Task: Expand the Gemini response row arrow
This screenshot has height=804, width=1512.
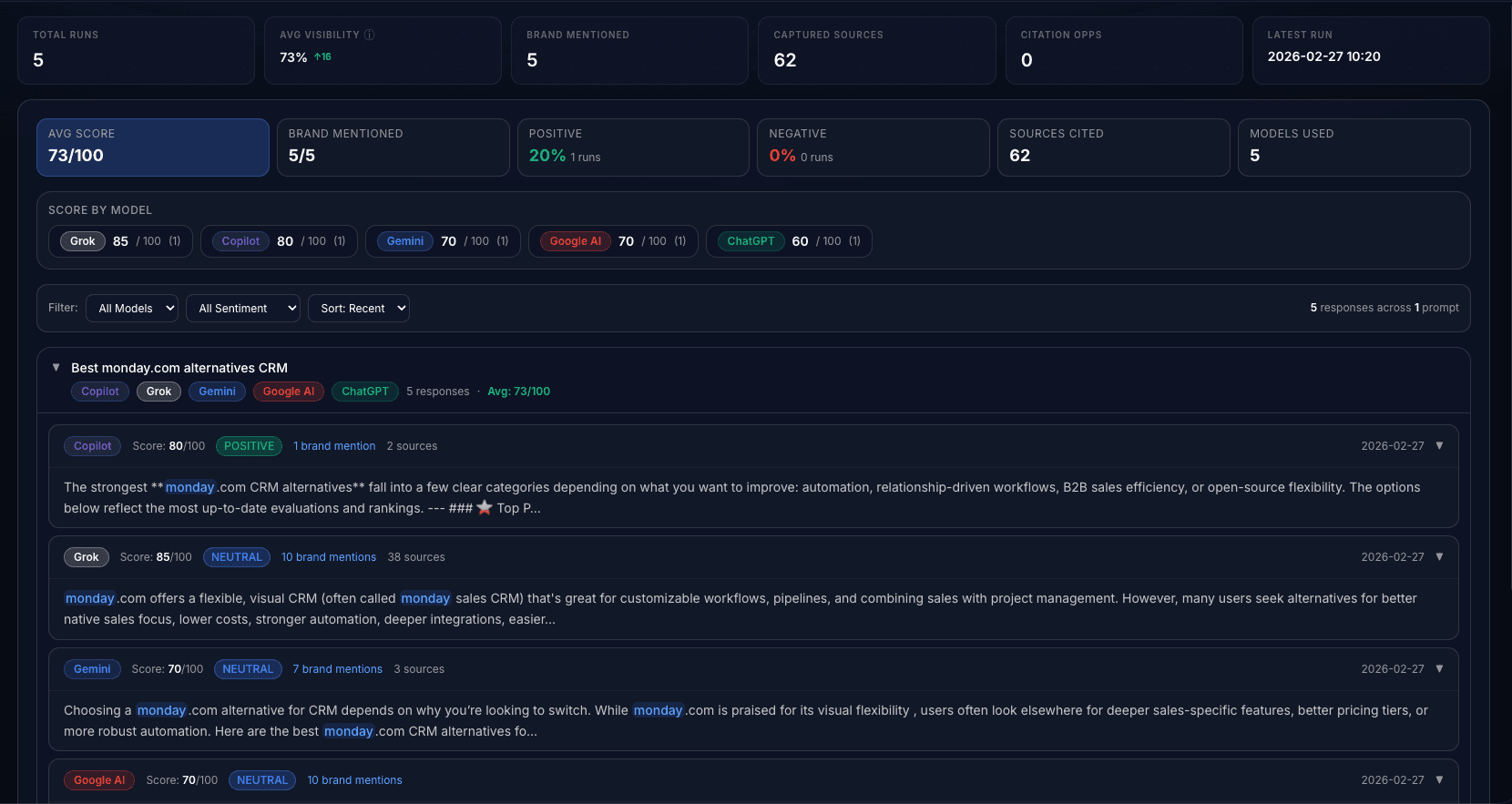Action: (x=1439, y=669)
